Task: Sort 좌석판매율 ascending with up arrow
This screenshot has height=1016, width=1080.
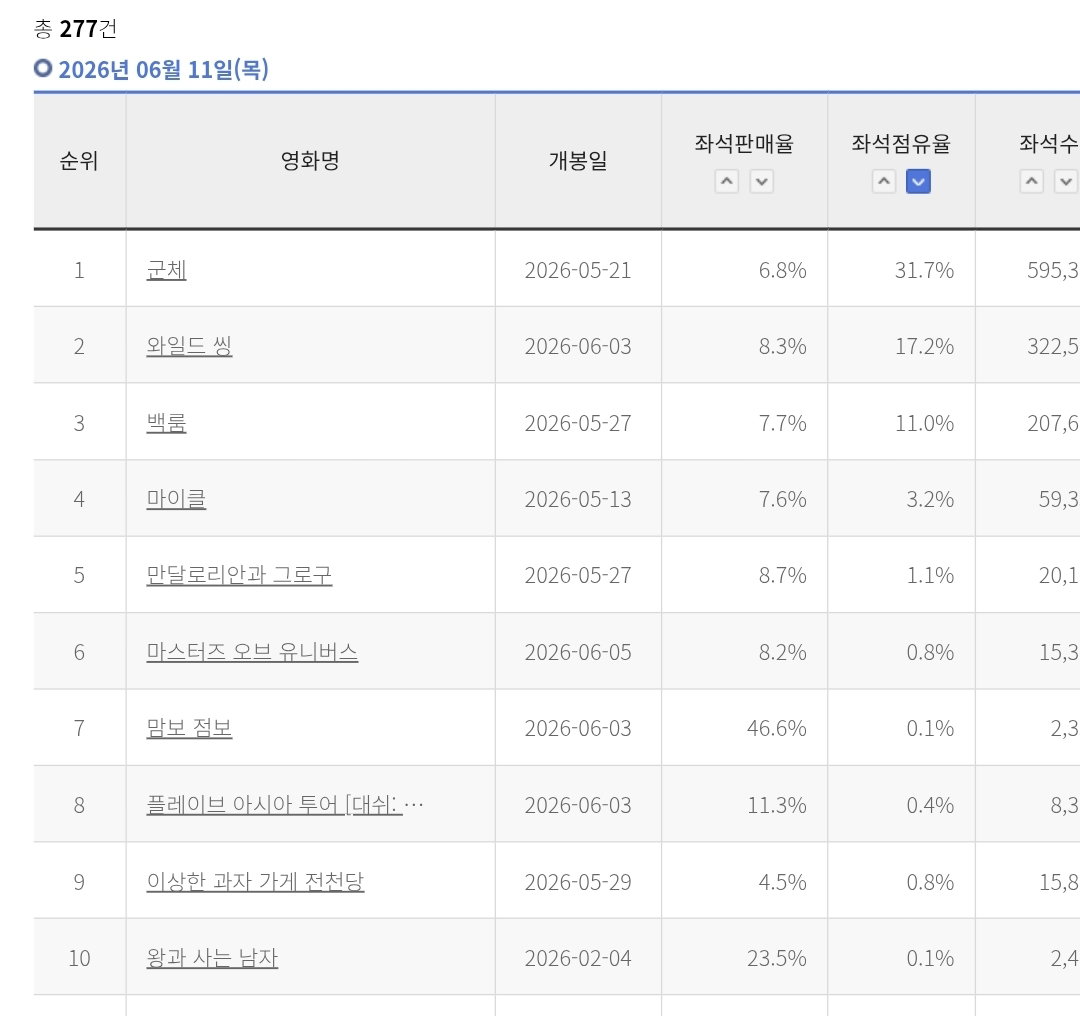Action: point(726,182)
